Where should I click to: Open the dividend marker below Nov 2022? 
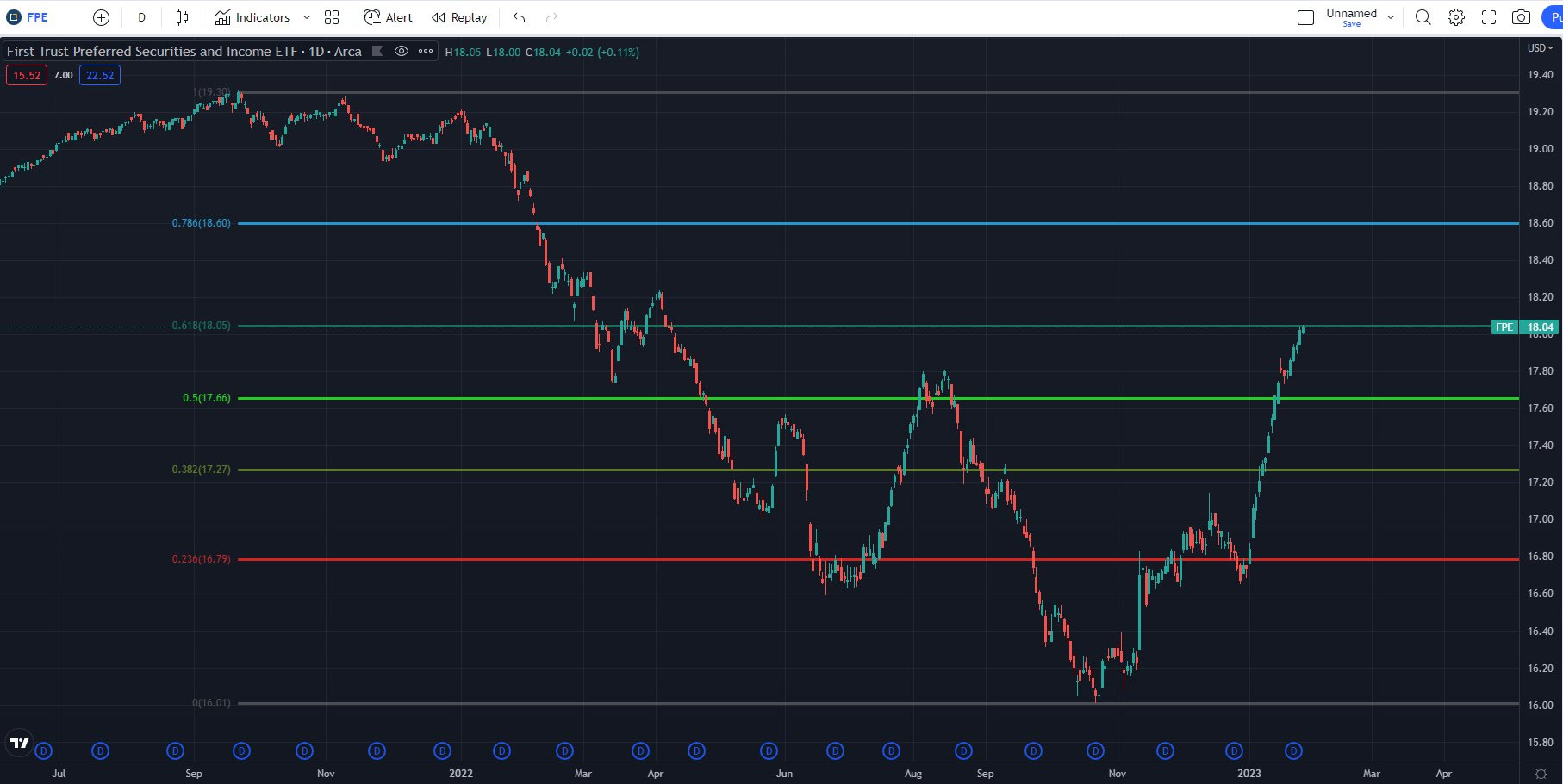point(1095,751)
